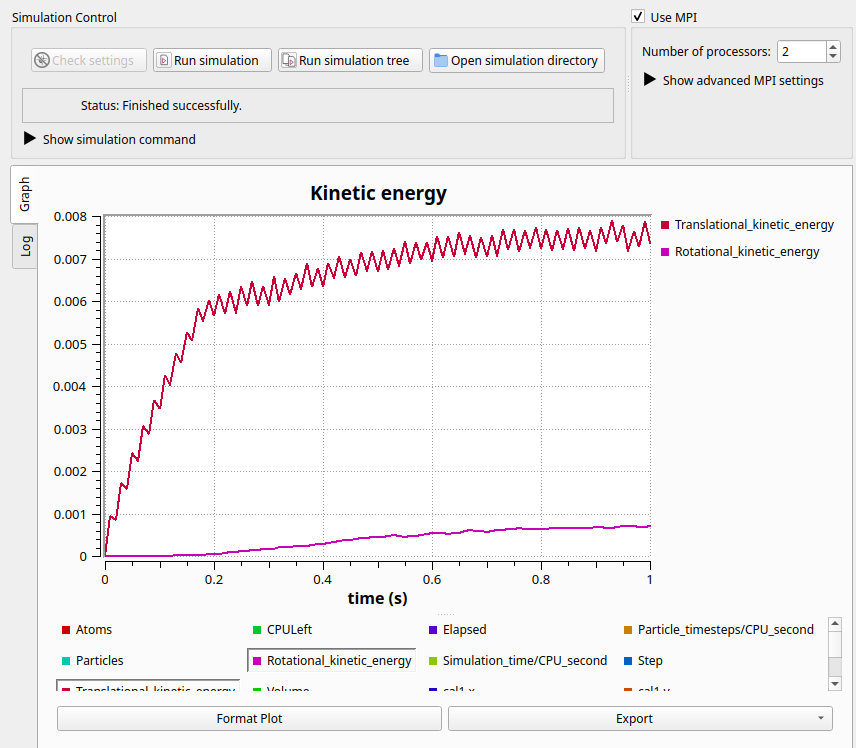Expand Show advanced MPI settings
This screenshot has width=856, height=748.
734,80
